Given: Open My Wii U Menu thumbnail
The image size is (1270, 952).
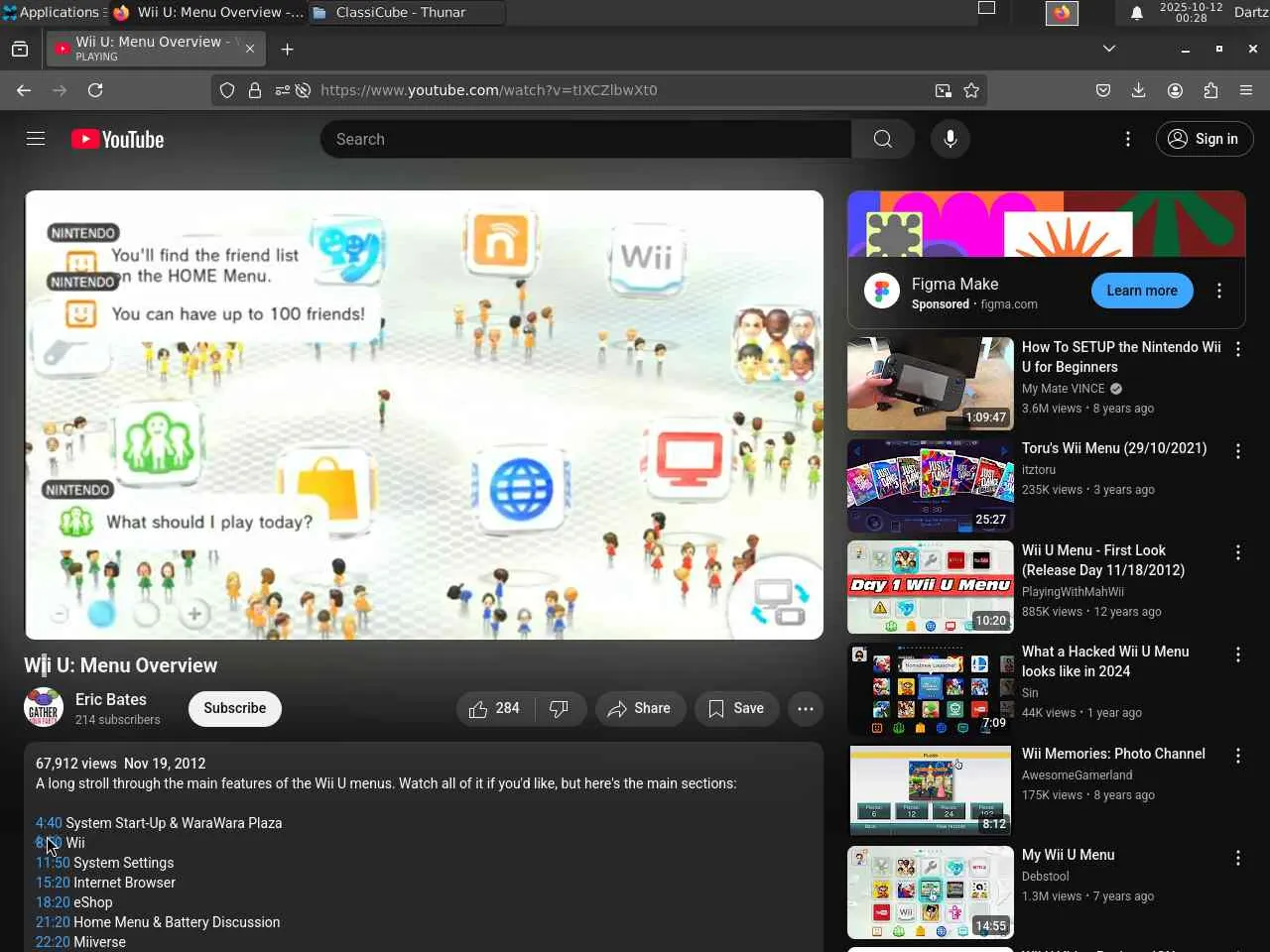Looking at the screenshot, I should click(931, 892).
